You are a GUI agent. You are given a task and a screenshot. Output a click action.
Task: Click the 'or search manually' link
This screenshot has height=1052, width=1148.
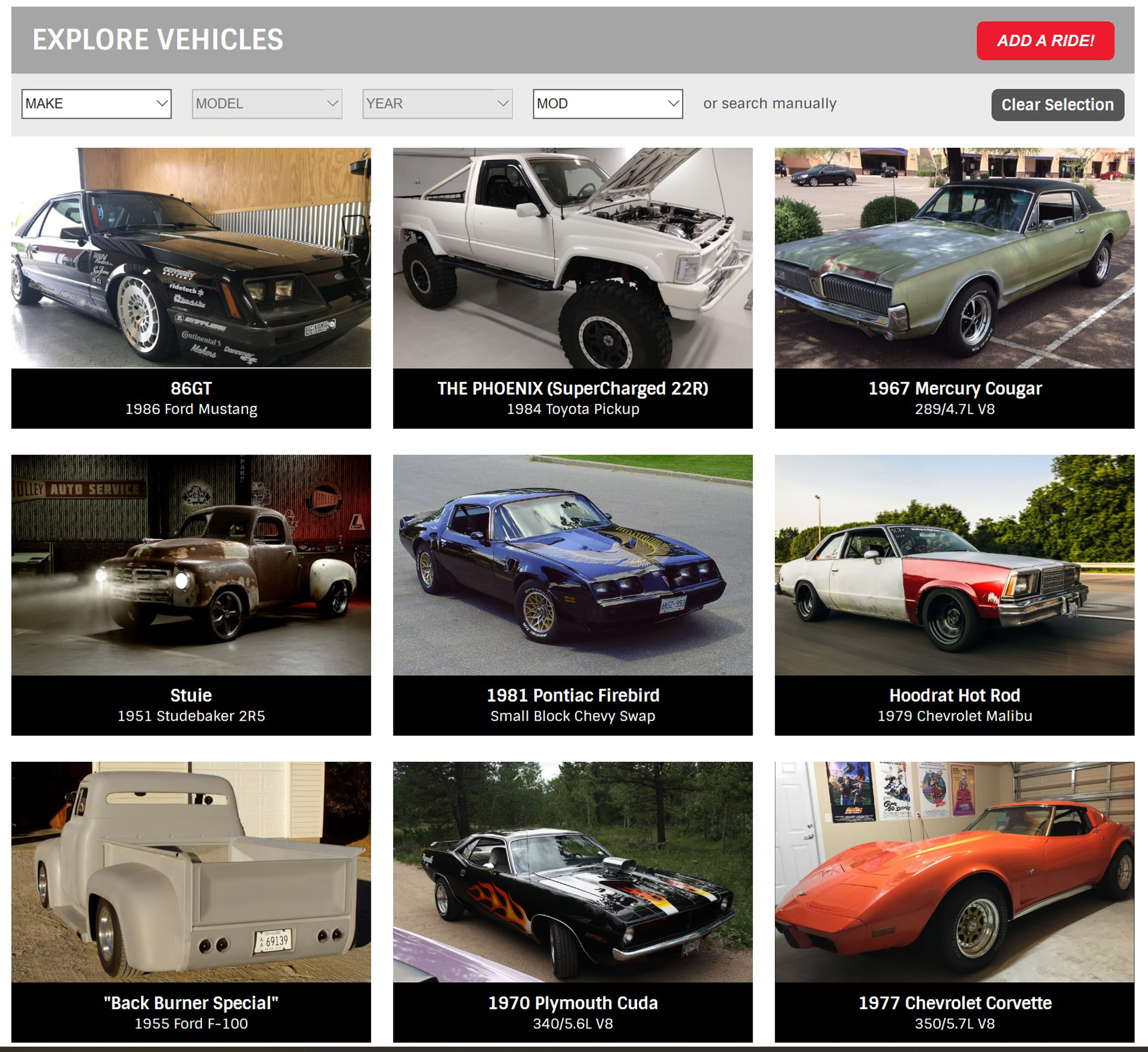click(770, 104)
